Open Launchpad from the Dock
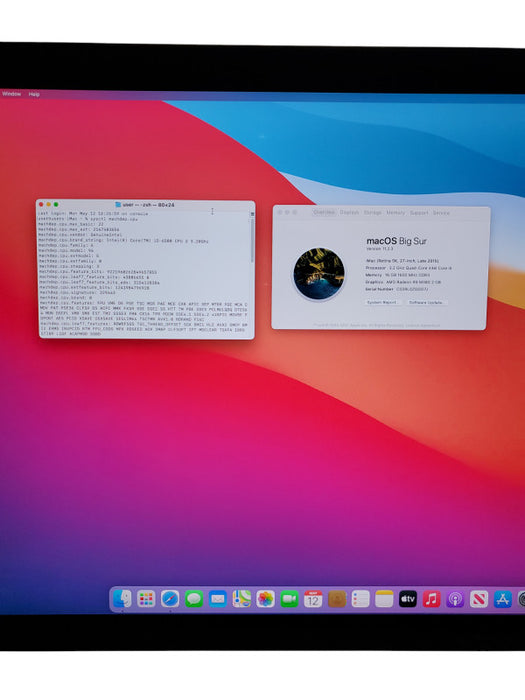 tap(146, 599)
